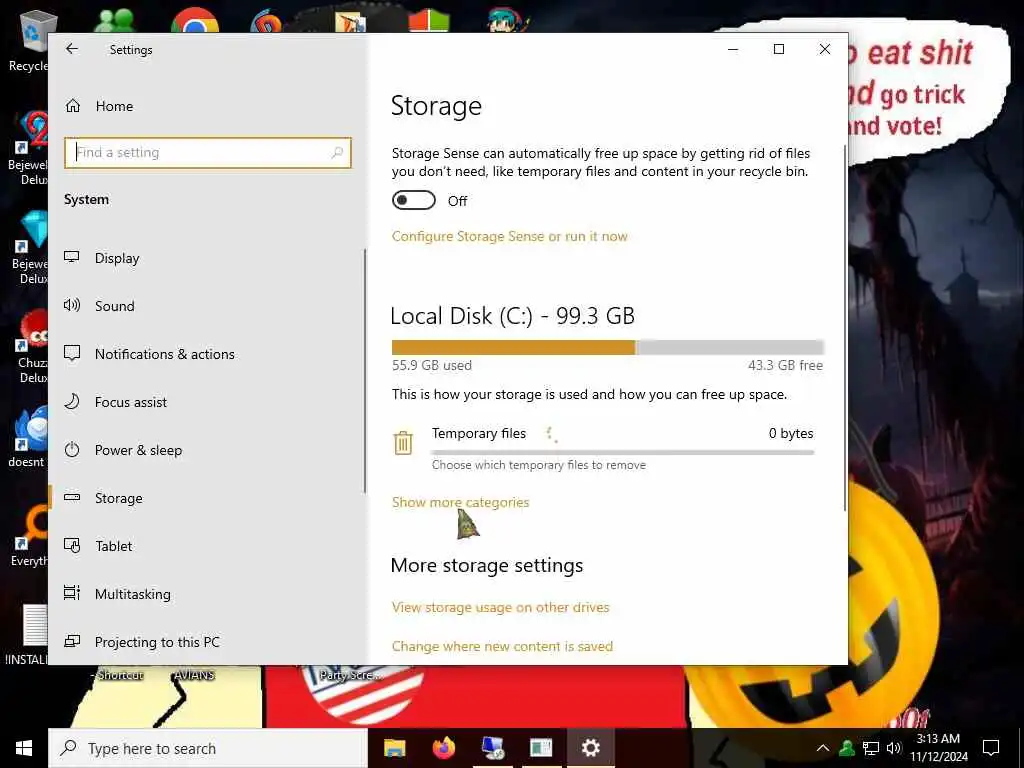
Task: Click the Settings gear taskbar icon
Action: (590, 748)
